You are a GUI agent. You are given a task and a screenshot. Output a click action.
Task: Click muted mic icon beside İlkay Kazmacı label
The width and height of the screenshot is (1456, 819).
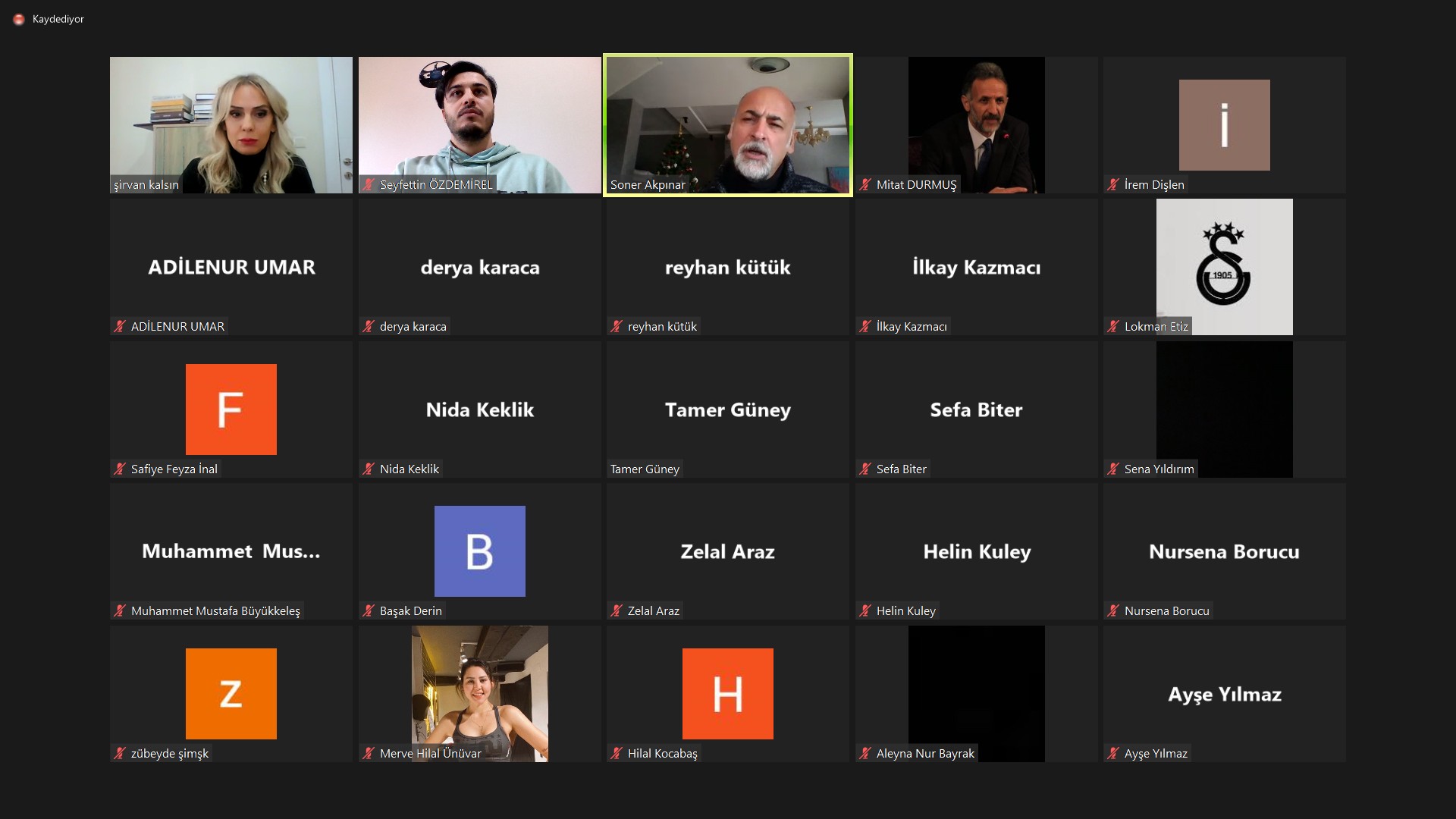pos(865,326)
